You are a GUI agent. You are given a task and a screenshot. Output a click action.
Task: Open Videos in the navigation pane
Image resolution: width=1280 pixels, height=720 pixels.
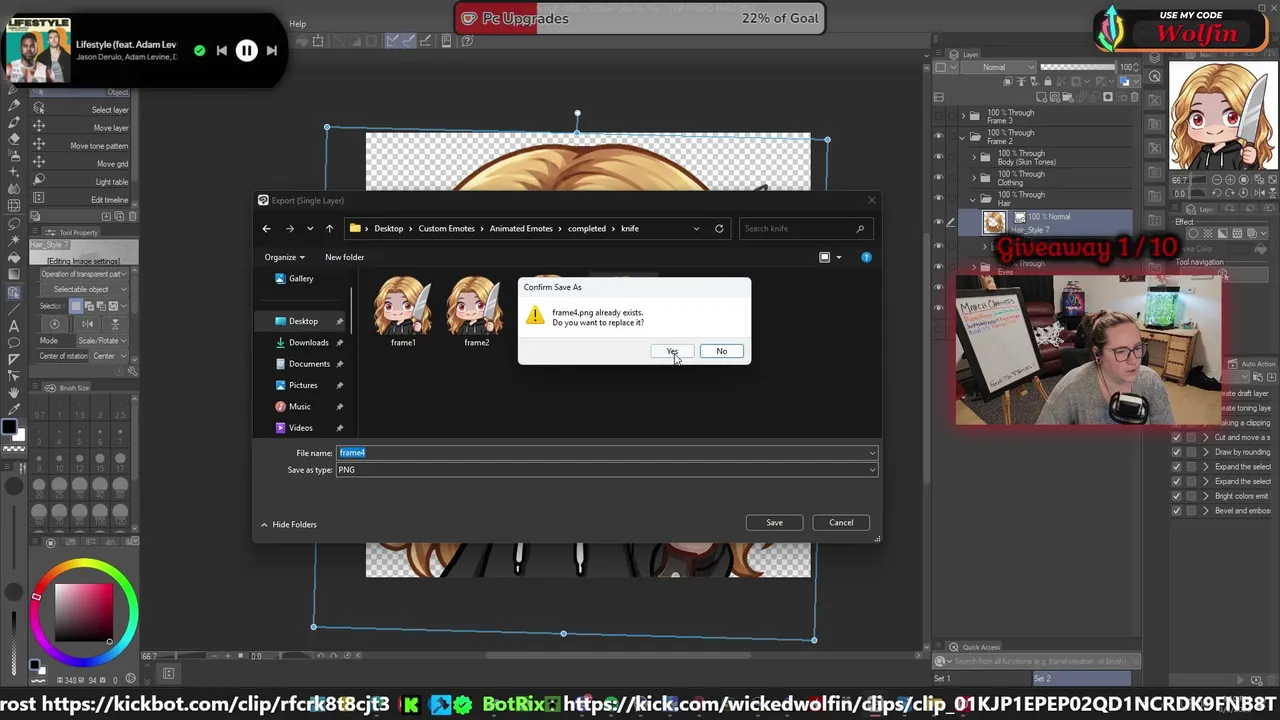point(301,428)
